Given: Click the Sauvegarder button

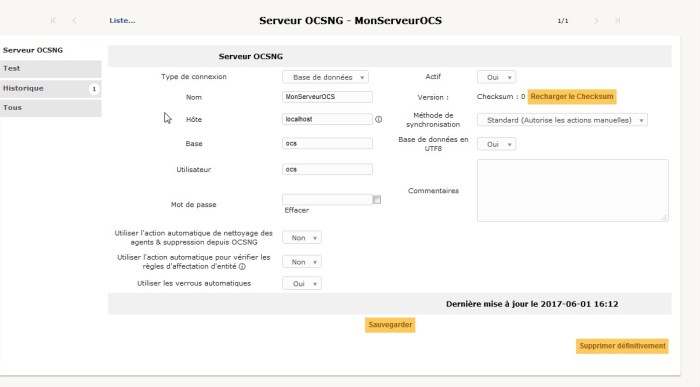Looking at the screenshot, I should click(390, 325).
